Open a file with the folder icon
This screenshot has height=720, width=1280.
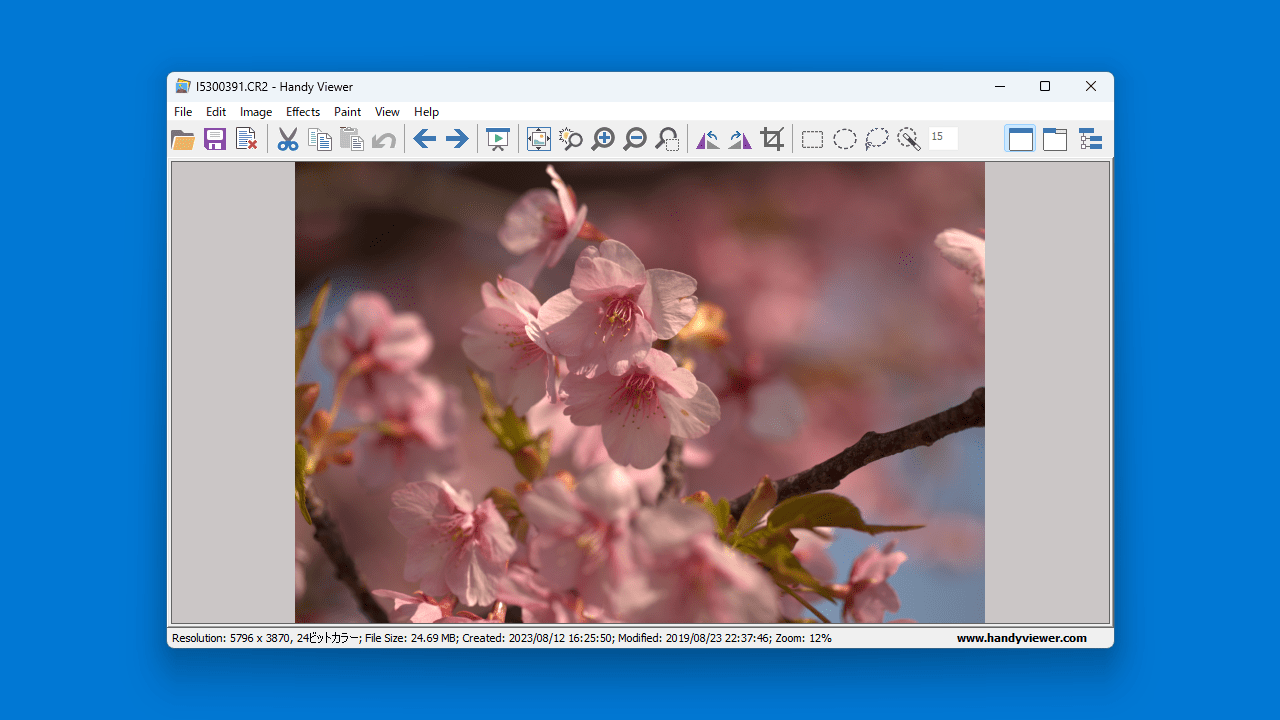point(183,139)
